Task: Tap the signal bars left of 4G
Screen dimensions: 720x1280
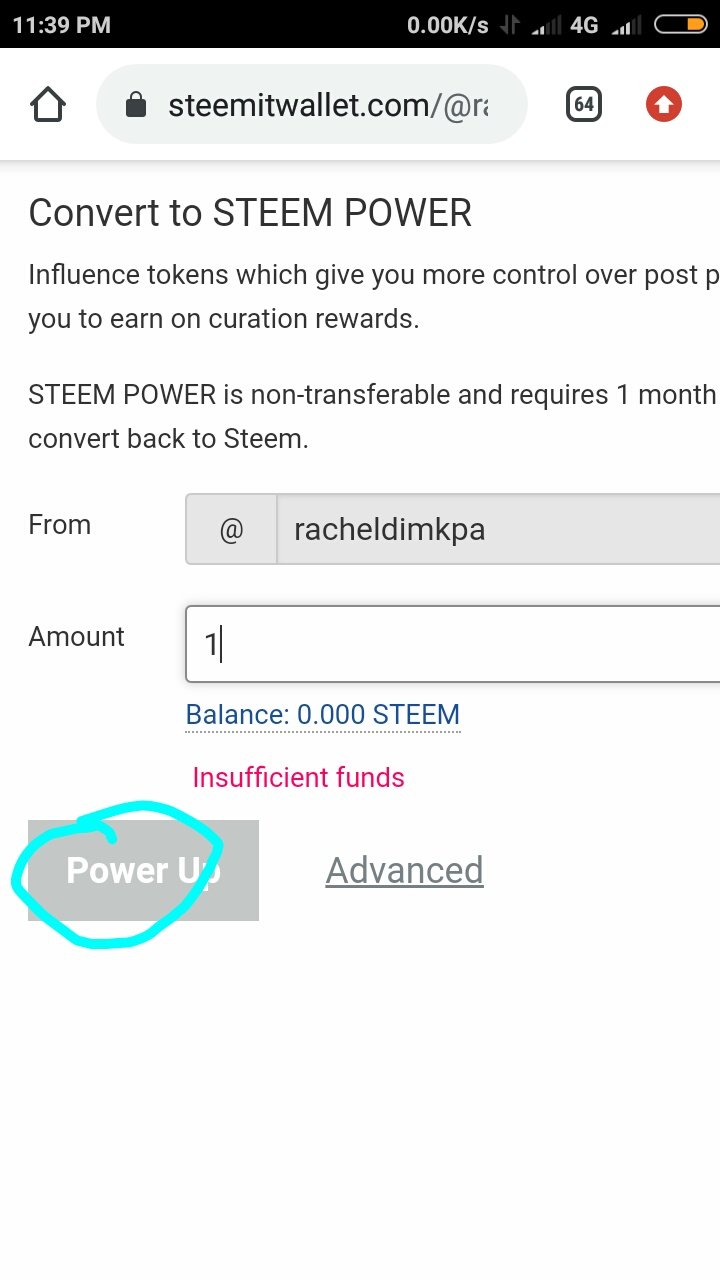Action: point(546,25)
